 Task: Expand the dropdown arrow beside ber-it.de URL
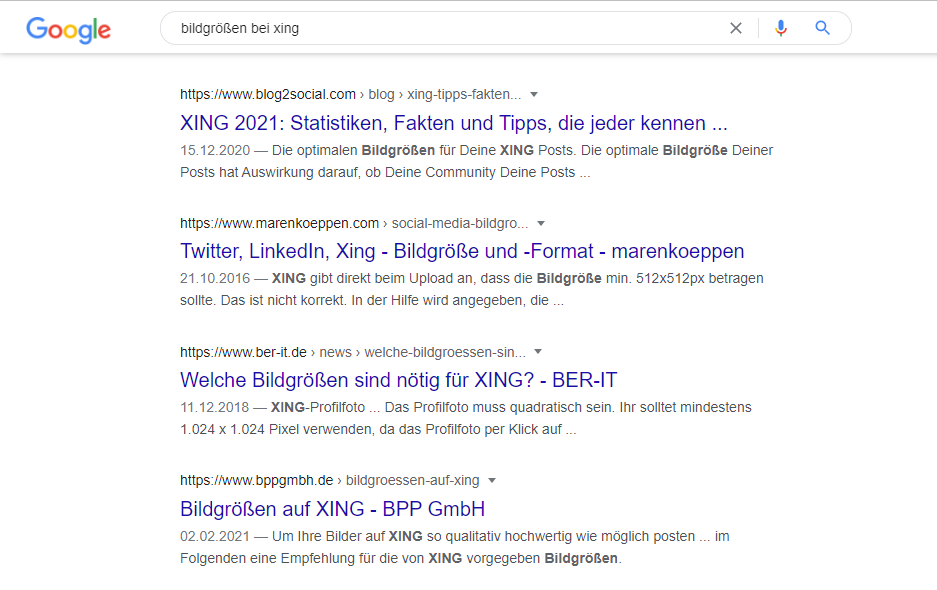[x=538, y=352]
